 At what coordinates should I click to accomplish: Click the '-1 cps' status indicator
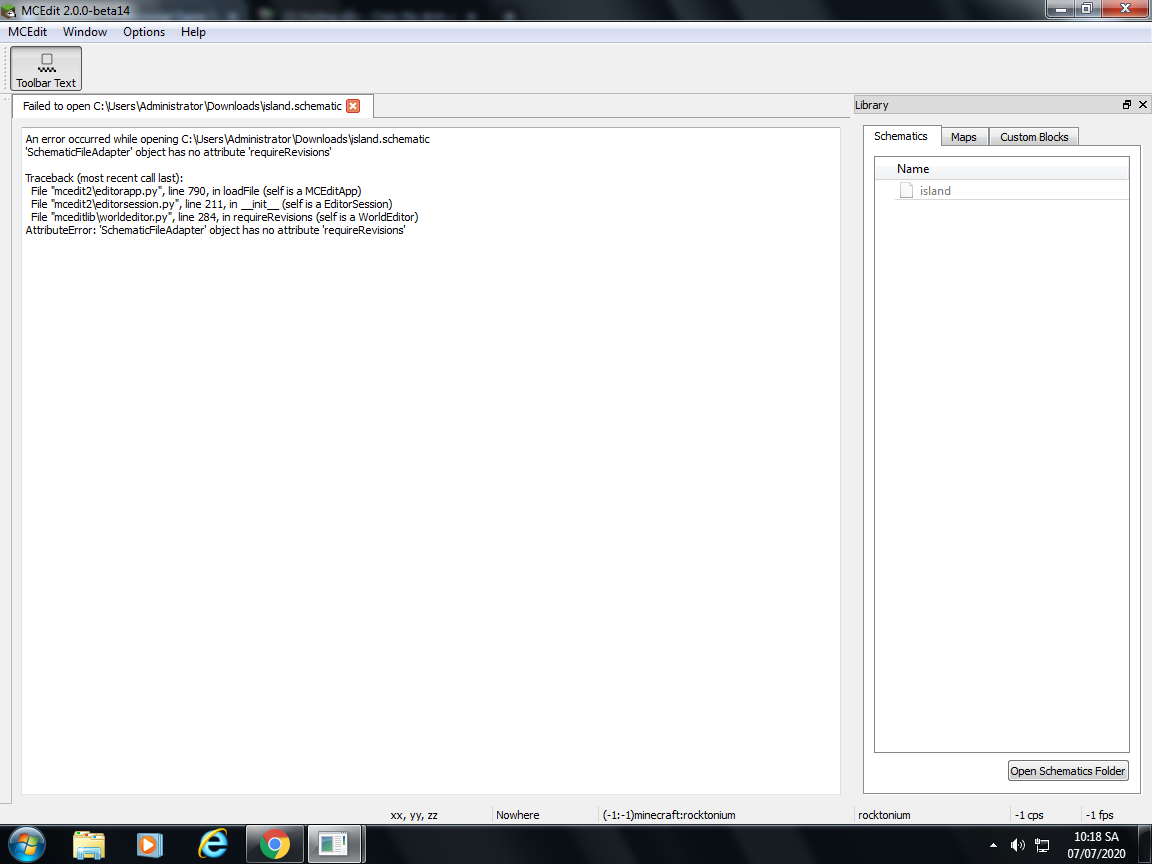1029,815
